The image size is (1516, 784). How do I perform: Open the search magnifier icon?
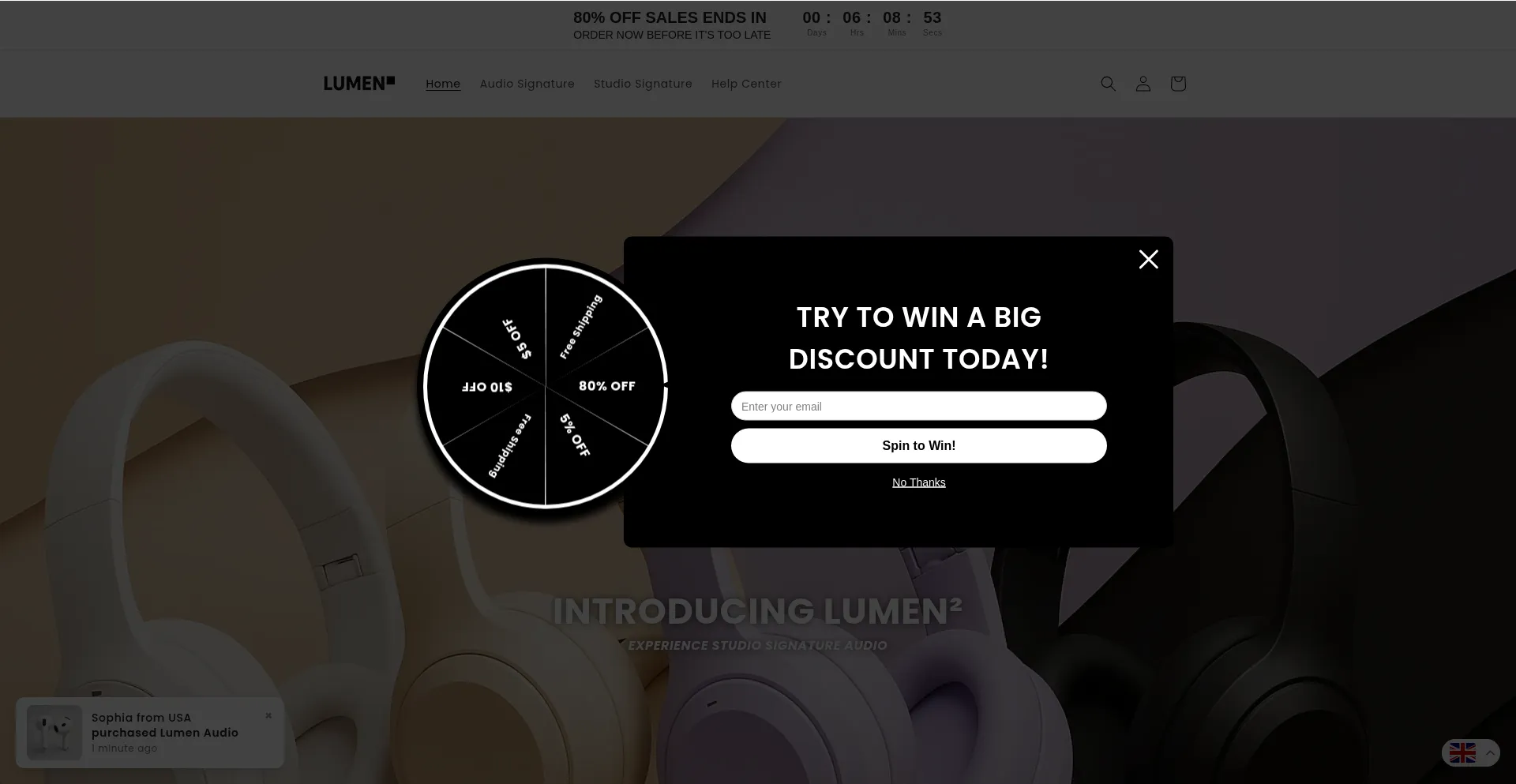tap(1108, 84)
